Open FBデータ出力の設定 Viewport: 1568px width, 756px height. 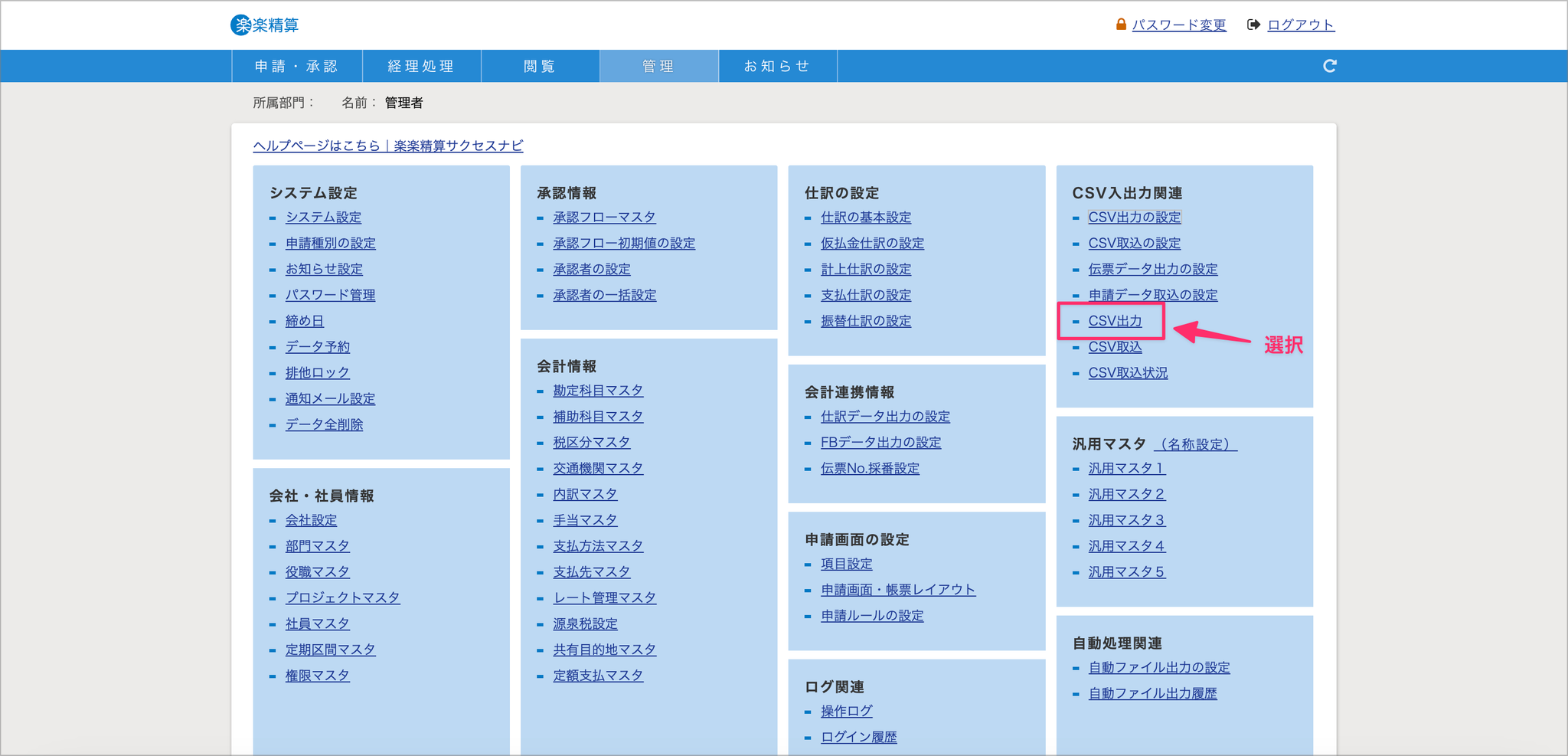880,443
